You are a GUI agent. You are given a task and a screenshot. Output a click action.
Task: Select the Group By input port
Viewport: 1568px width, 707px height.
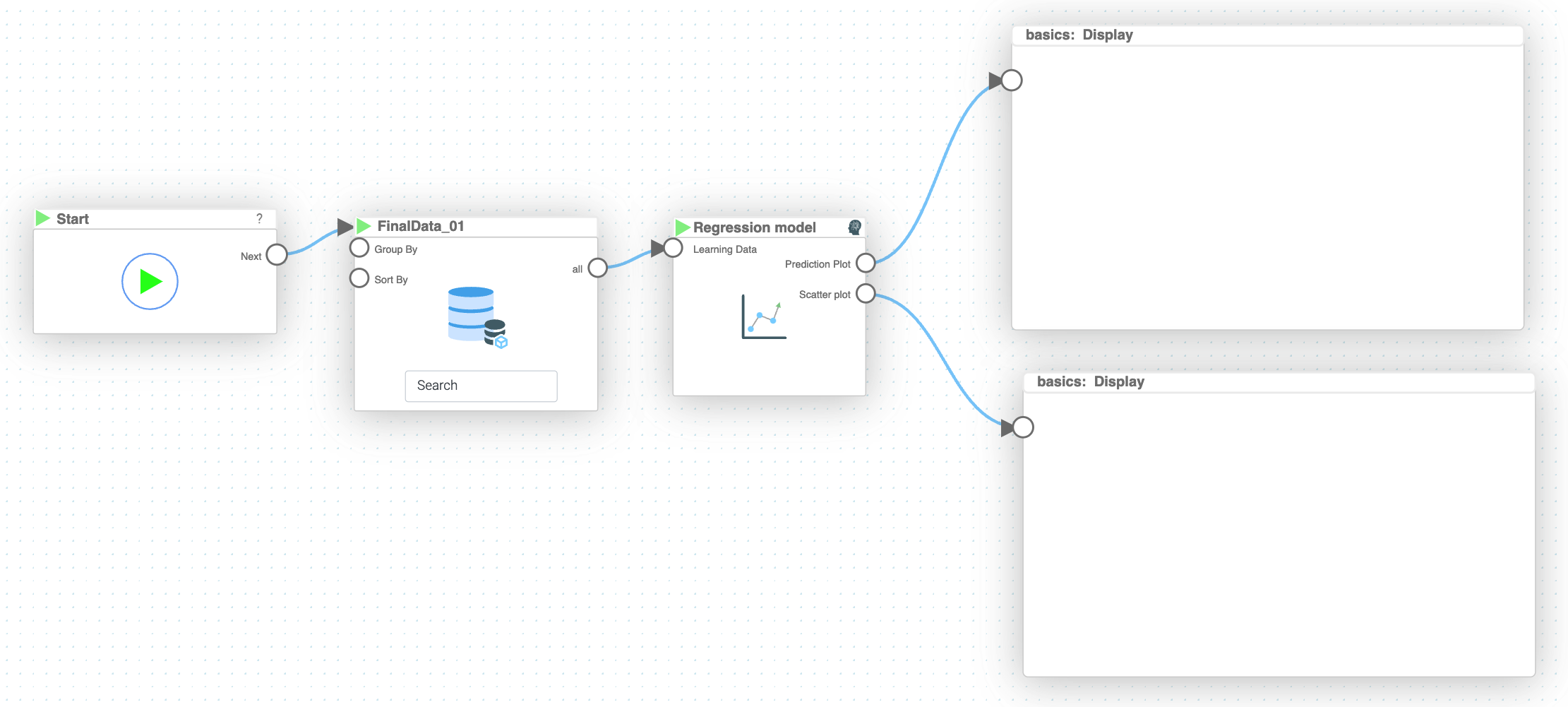(x=359, y=248)
